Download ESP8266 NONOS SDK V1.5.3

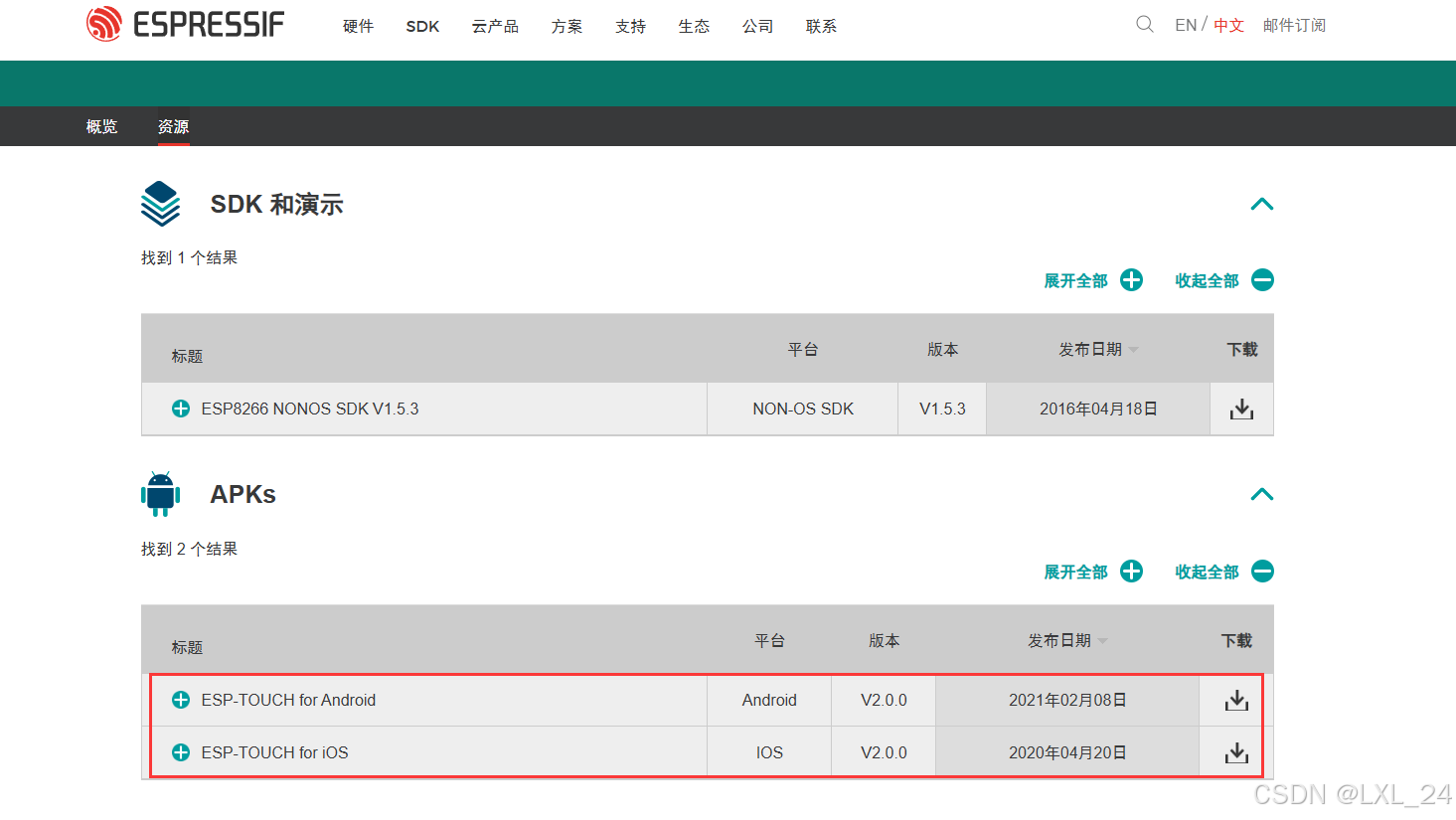coord(1241,410)
